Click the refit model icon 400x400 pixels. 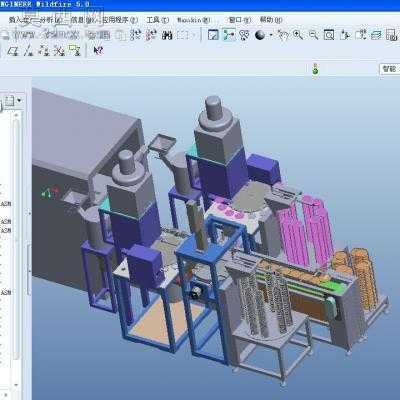329,35
